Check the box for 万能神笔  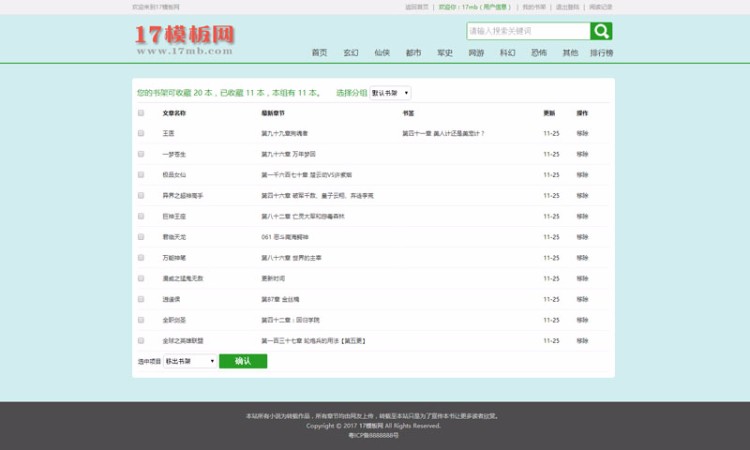tap(141, 257)
